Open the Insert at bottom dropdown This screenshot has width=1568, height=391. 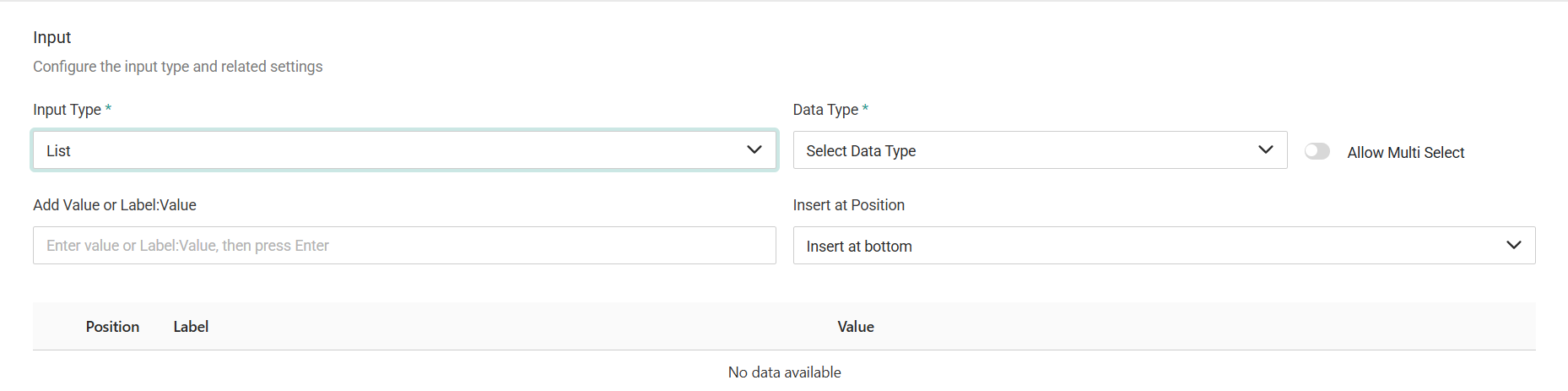pos(1148,246)
